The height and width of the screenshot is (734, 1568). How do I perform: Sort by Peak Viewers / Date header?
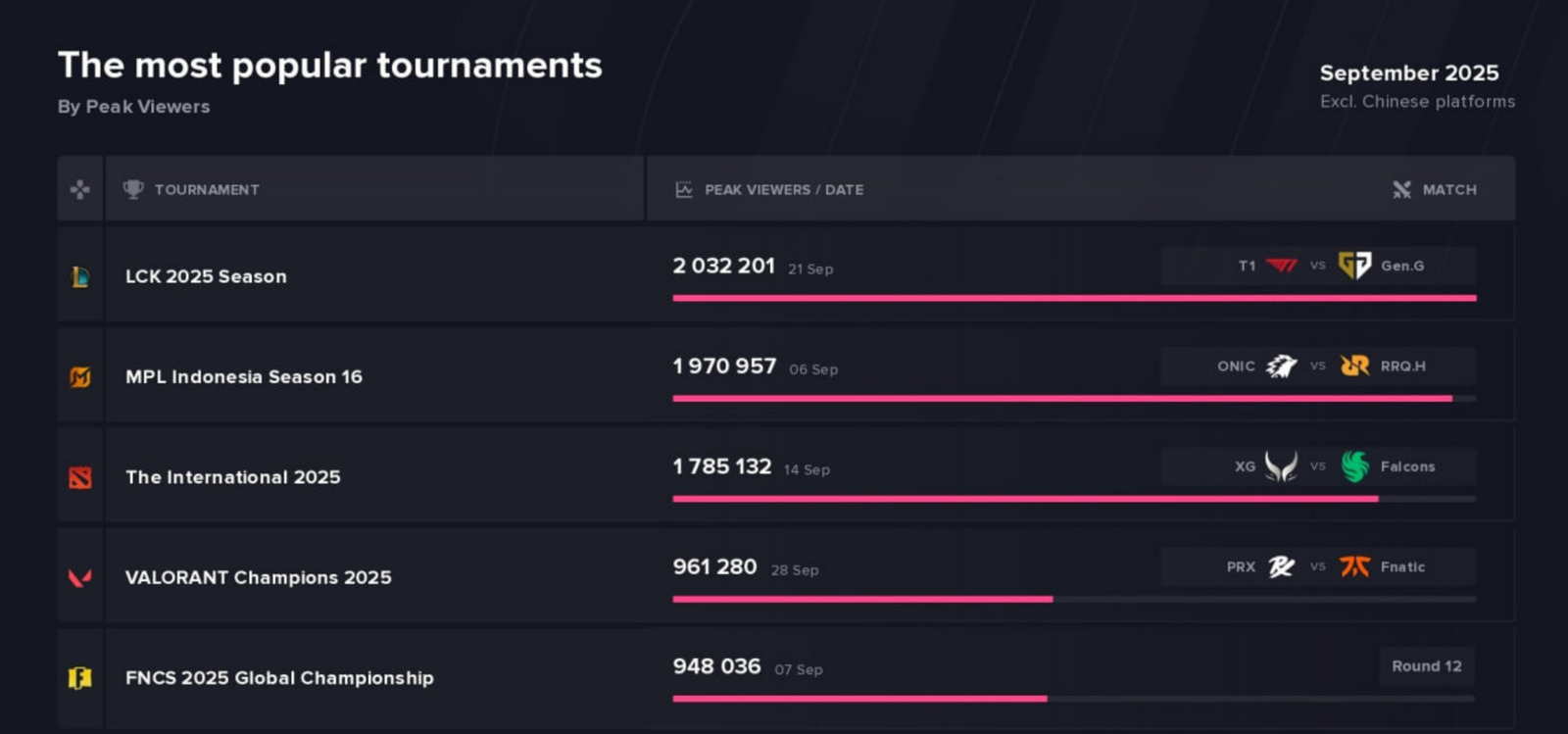coord(783,189)
